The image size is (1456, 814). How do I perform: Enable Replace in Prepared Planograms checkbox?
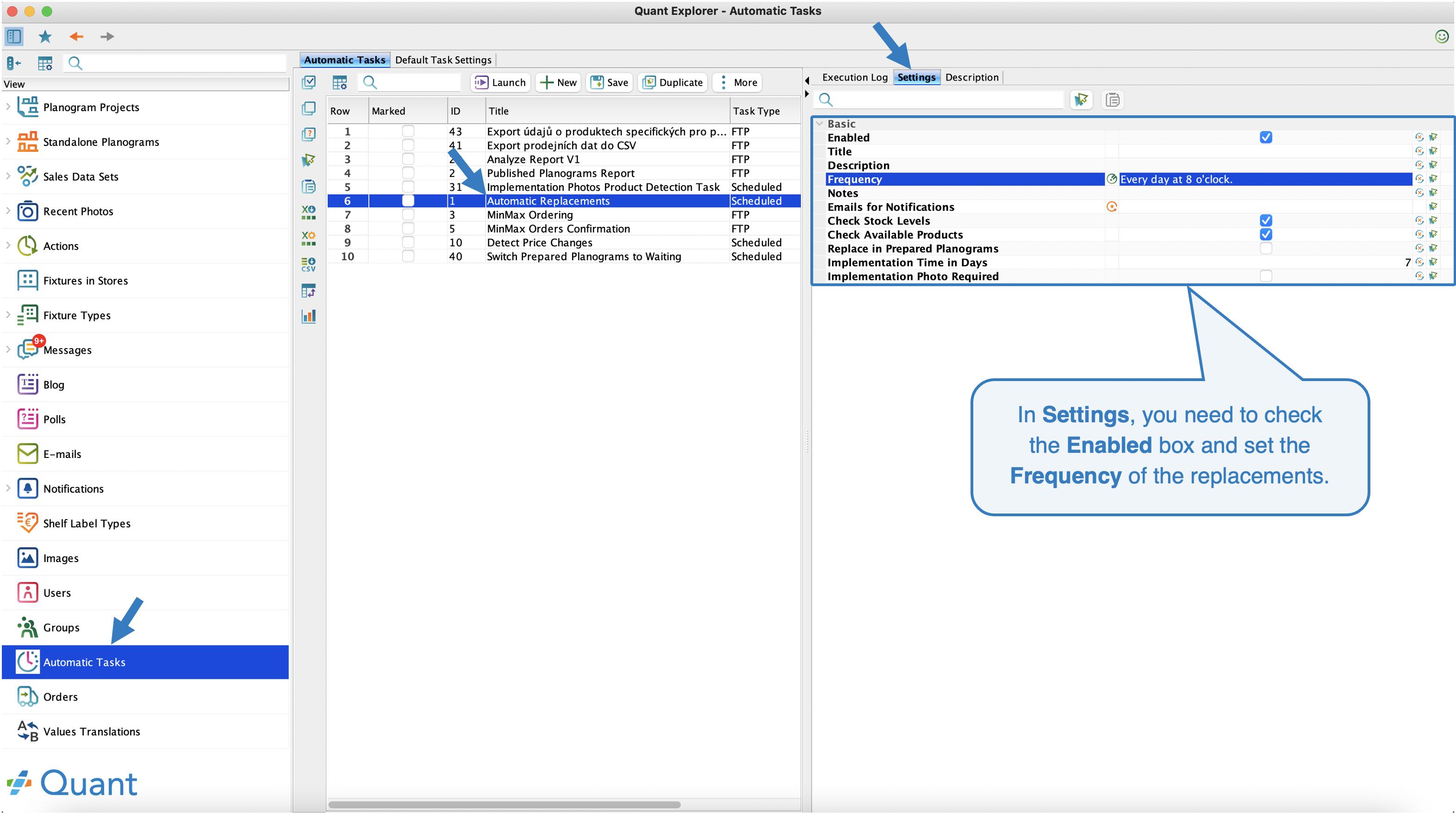(x=1266, y=248)
